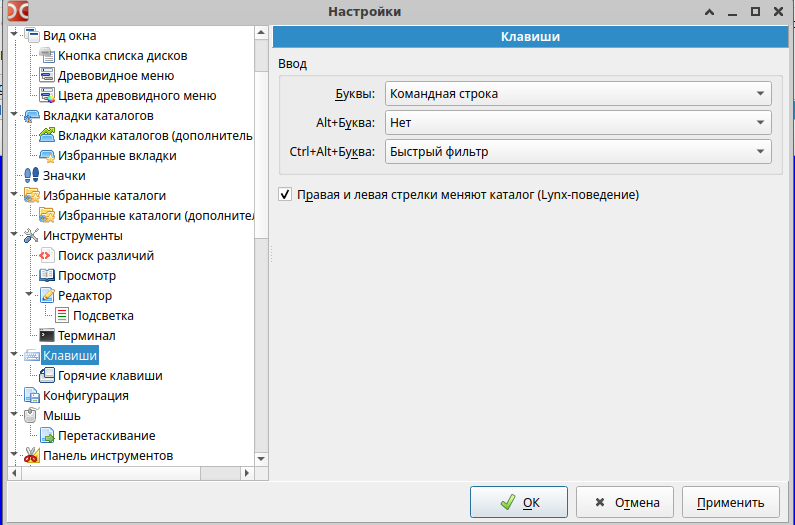Toggle the Lynx-поведение arrows checkbox
Viewport: 795px width, 525px height.
coord(285,195)
